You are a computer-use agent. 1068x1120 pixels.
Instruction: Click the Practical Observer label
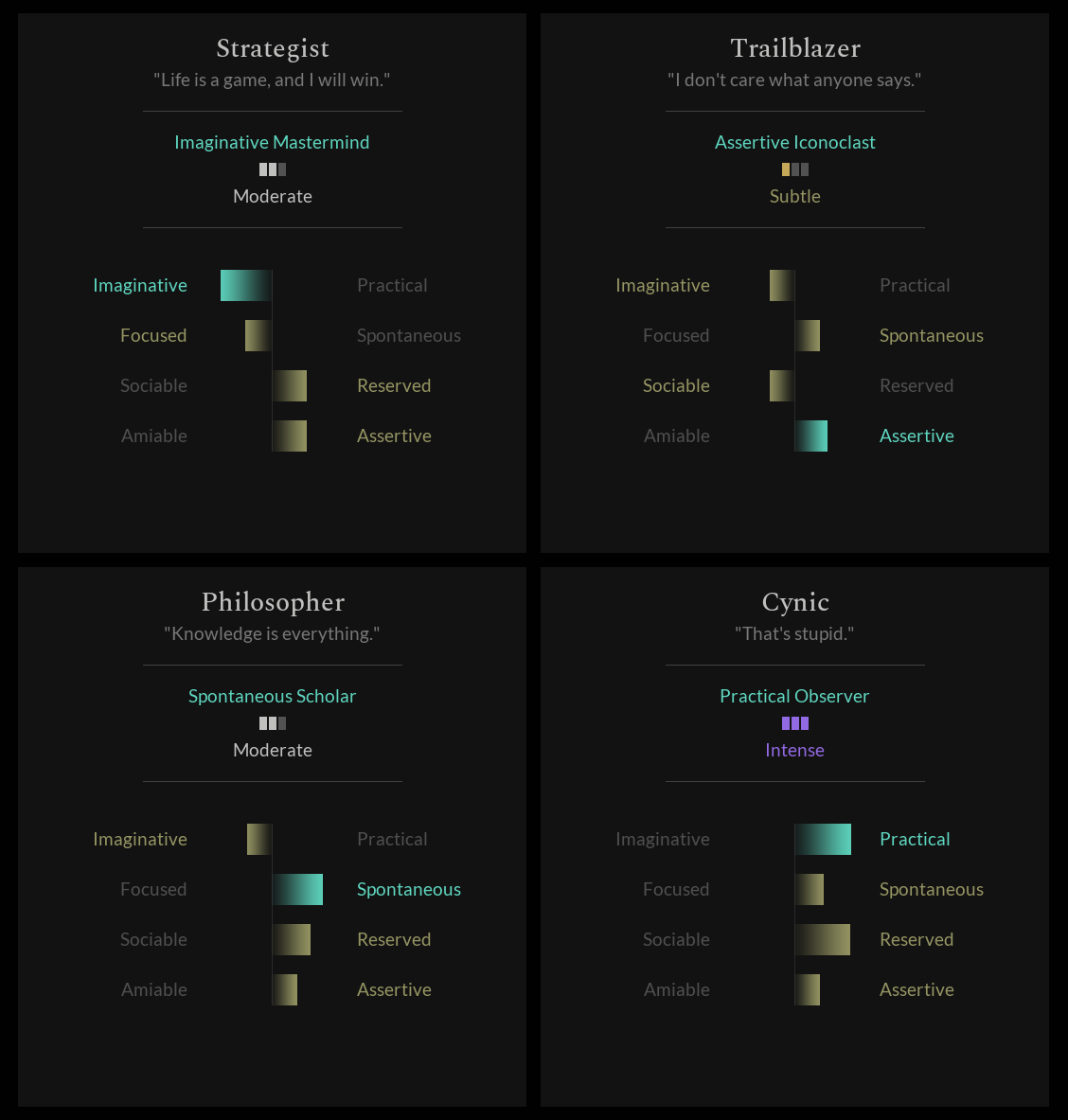794,696
